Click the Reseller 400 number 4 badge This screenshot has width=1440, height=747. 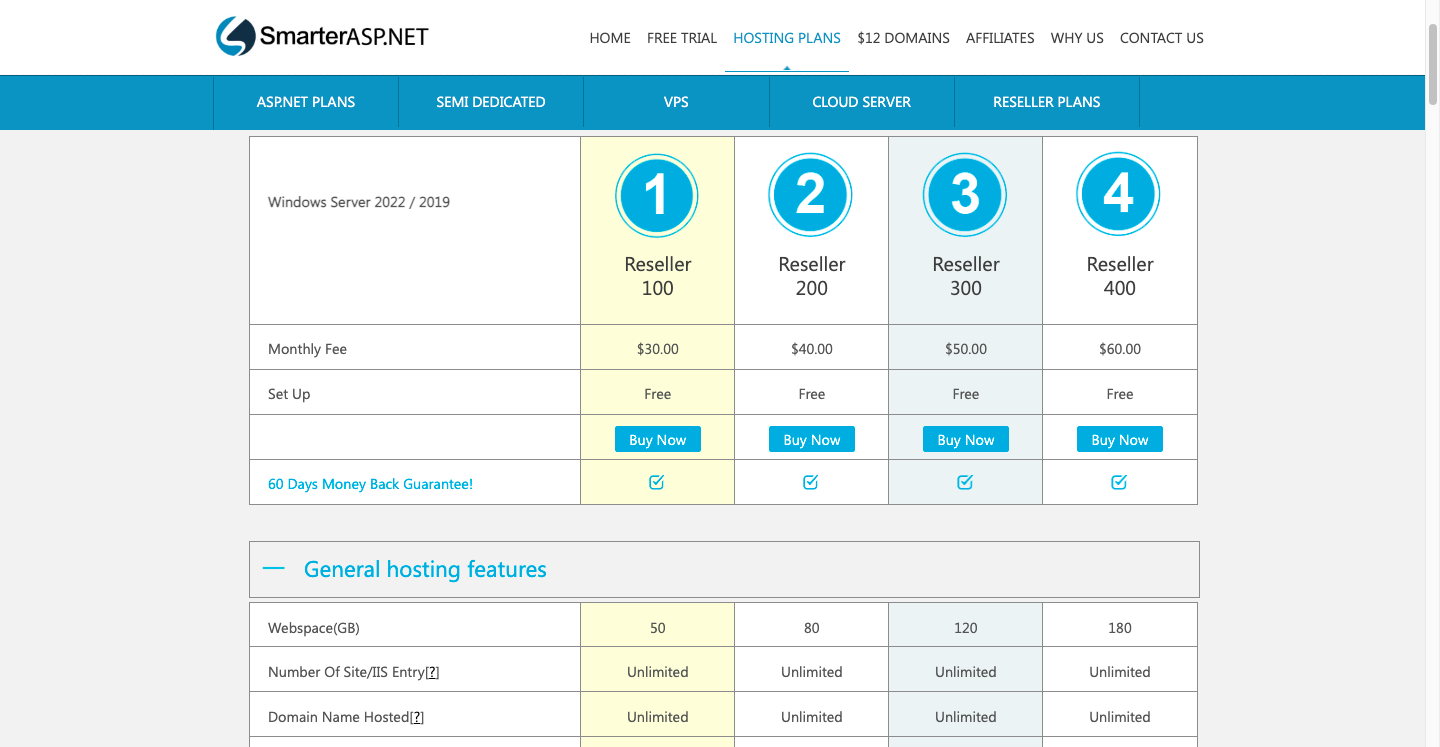coord(1119,195)
